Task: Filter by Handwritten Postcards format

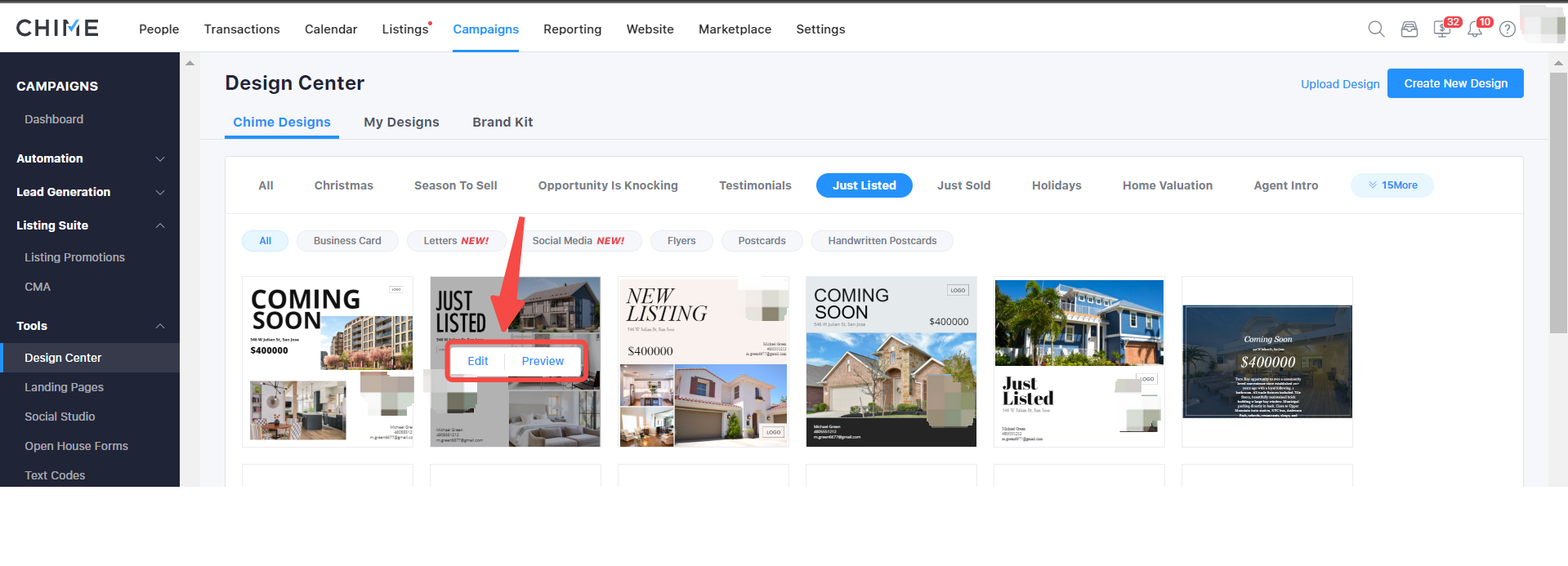Action: click(882, 241)
